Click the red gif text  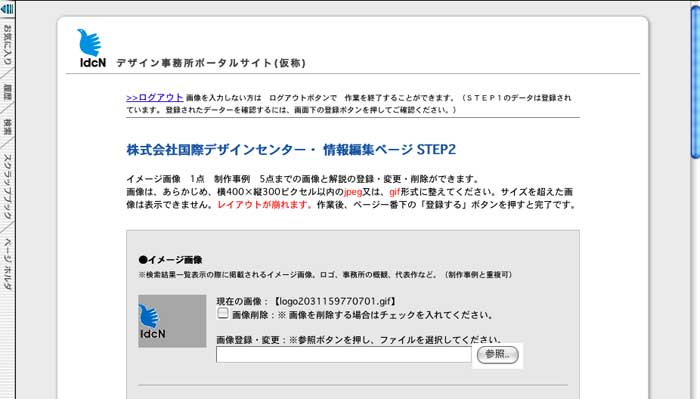pos(395,192)
